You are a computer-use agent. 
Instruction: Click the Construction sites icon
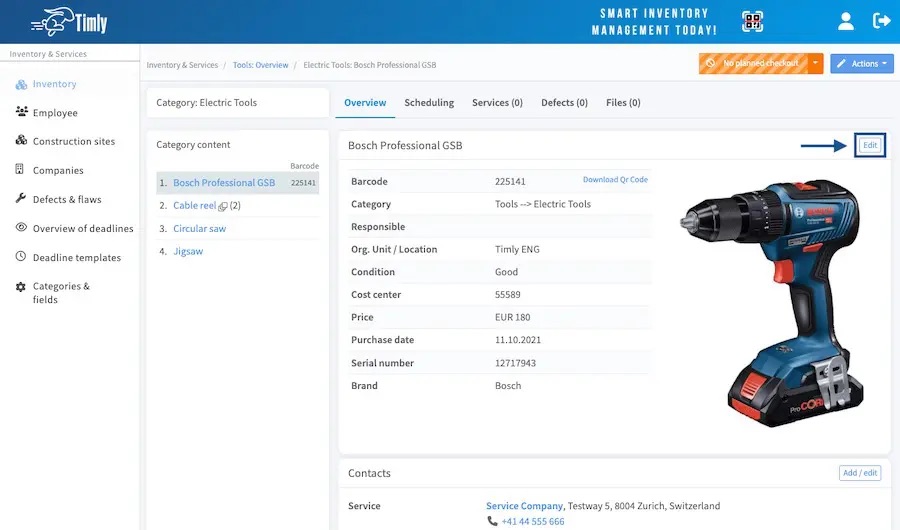[21, 140]
